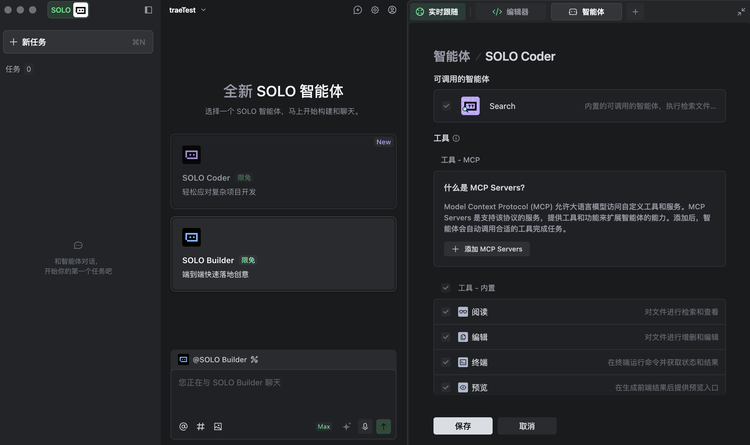Image resolution: width=750 pixels, height=445 pixels.
Task: Click the Search agent icon
Action: (470, 106)
